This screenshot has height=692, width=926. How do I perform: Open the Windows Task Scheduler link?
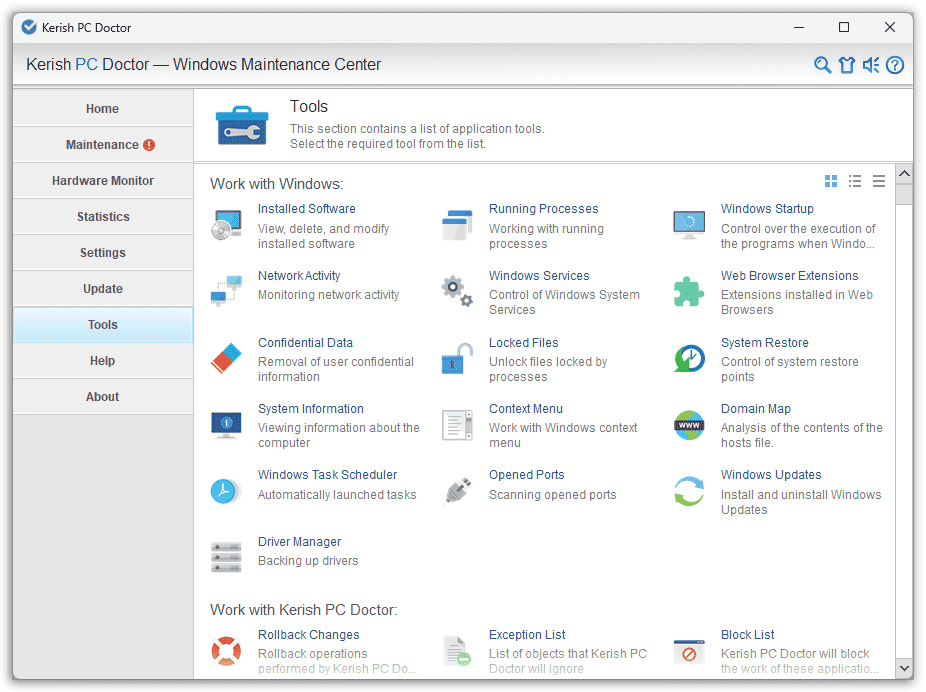(327, 475)
